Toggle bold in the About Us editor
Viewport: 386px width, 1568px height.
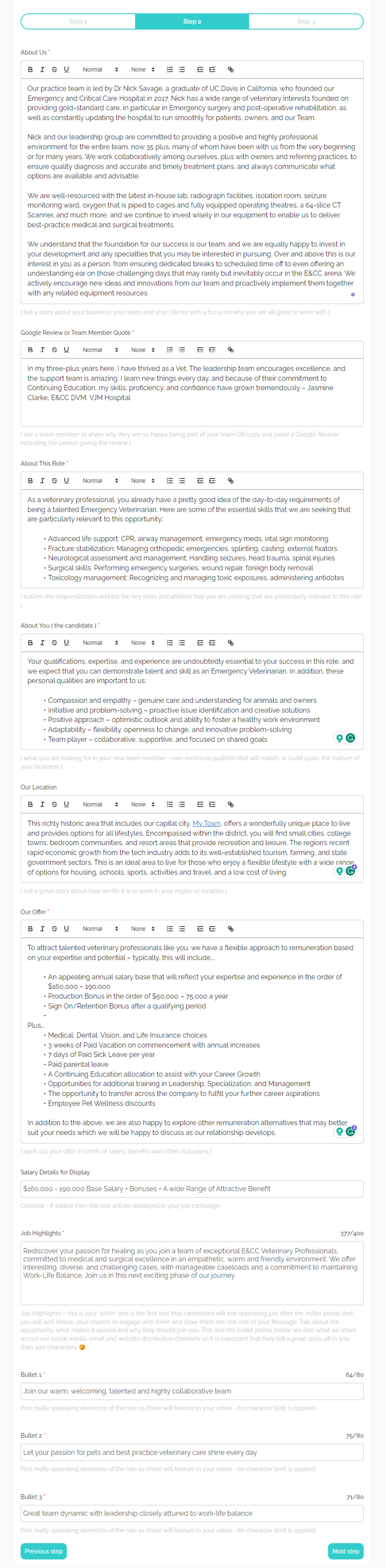point(30,69)
